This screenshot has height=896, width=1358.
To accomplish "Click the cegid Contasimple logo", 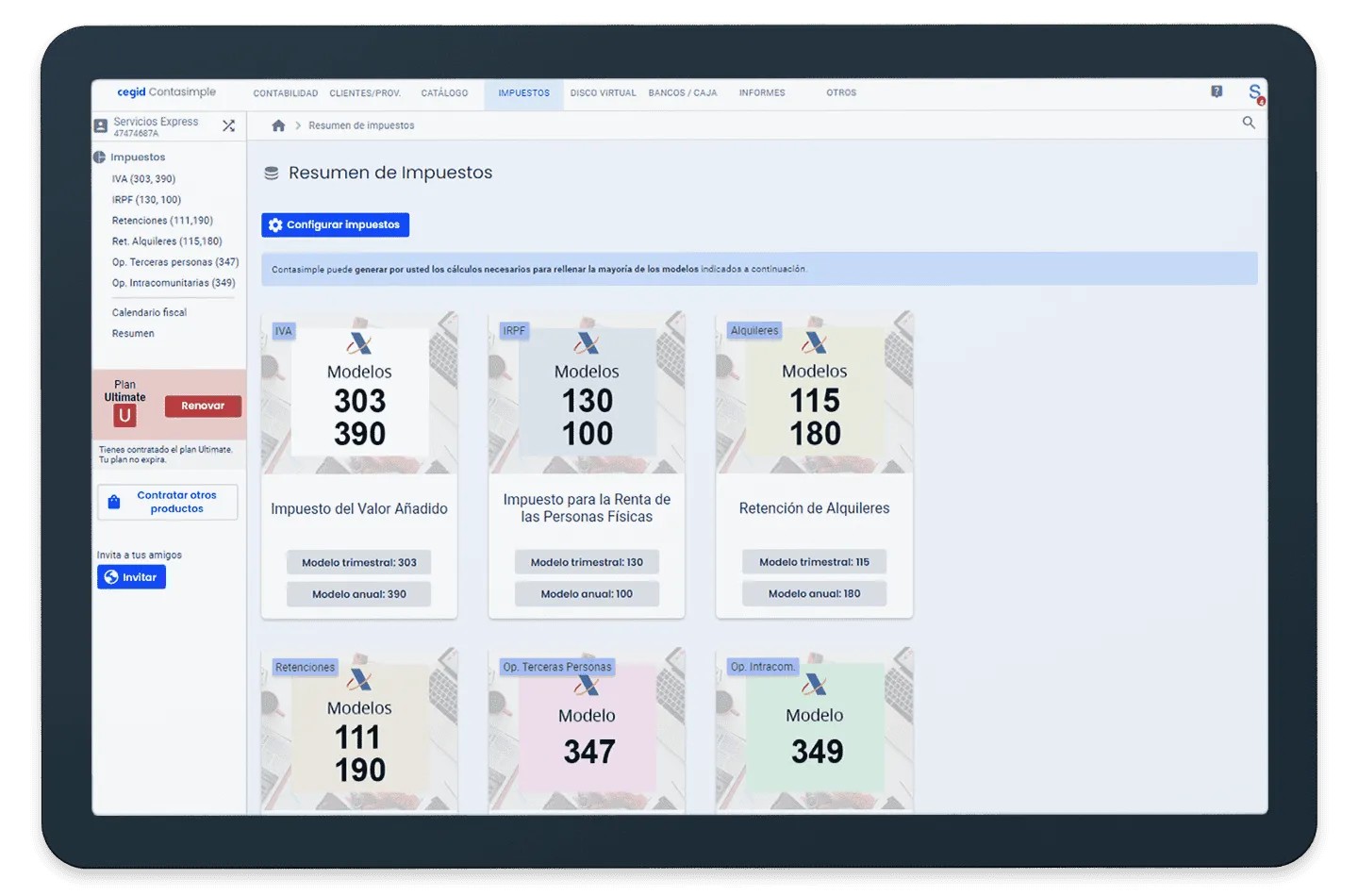I will (166, 92).
